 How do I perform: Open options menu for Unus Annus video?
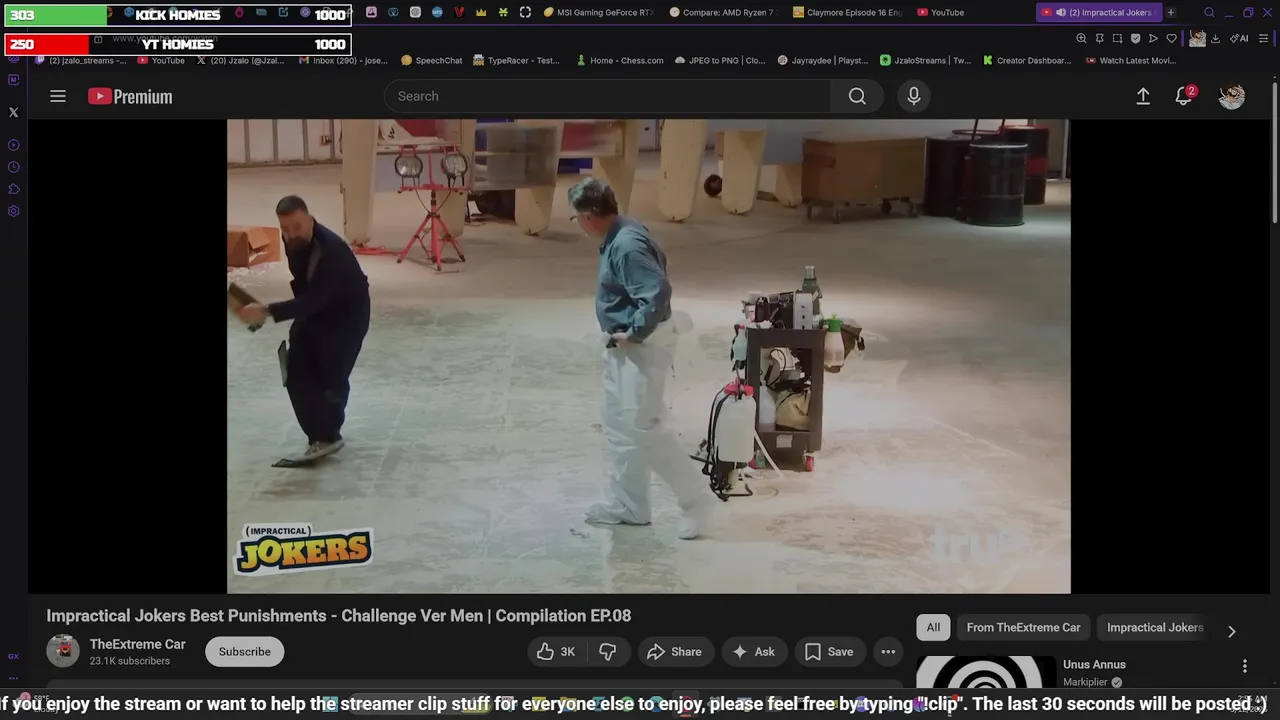pyautogui.click(x=1245, y=666)
